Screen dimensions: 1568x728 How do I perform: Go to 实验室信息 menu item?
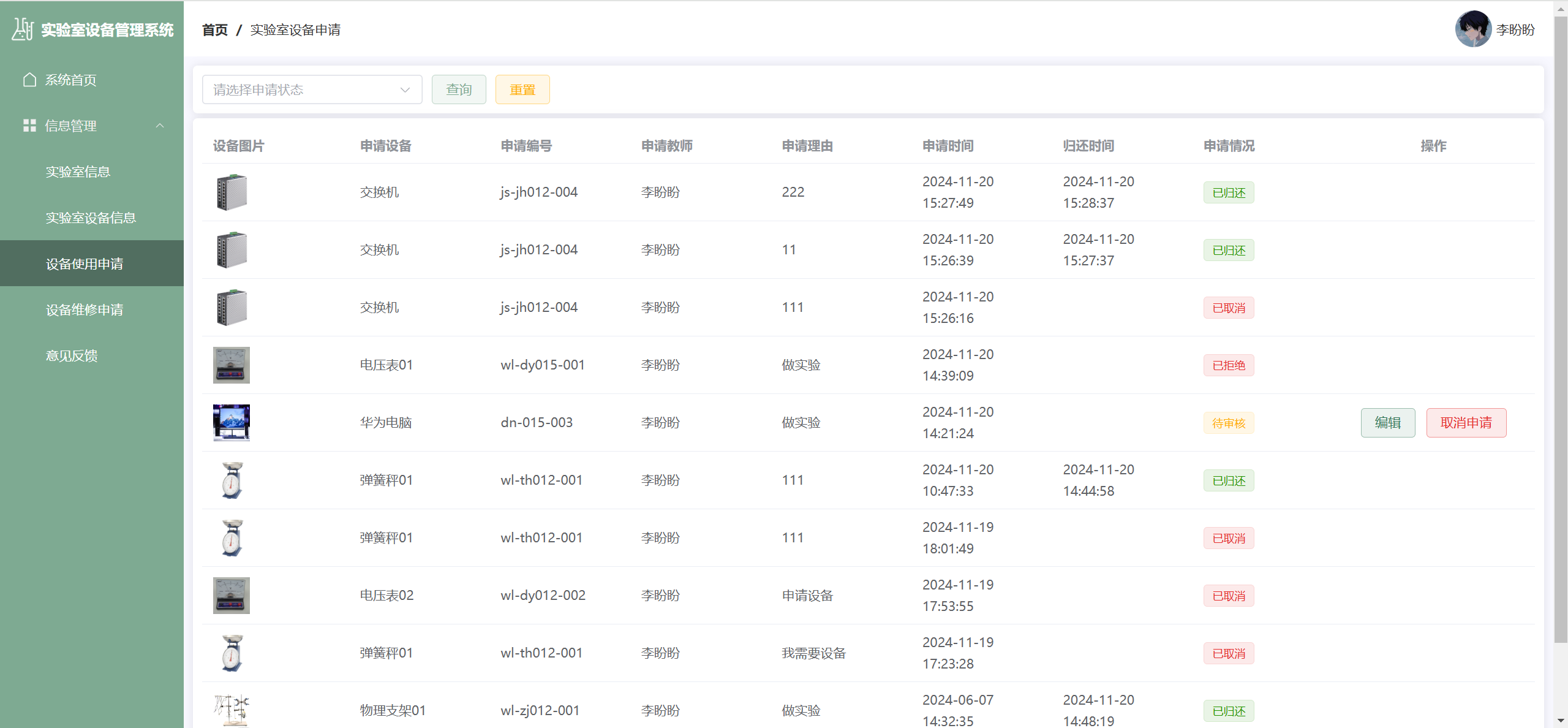pyautogui.click(x=78, y=172)
